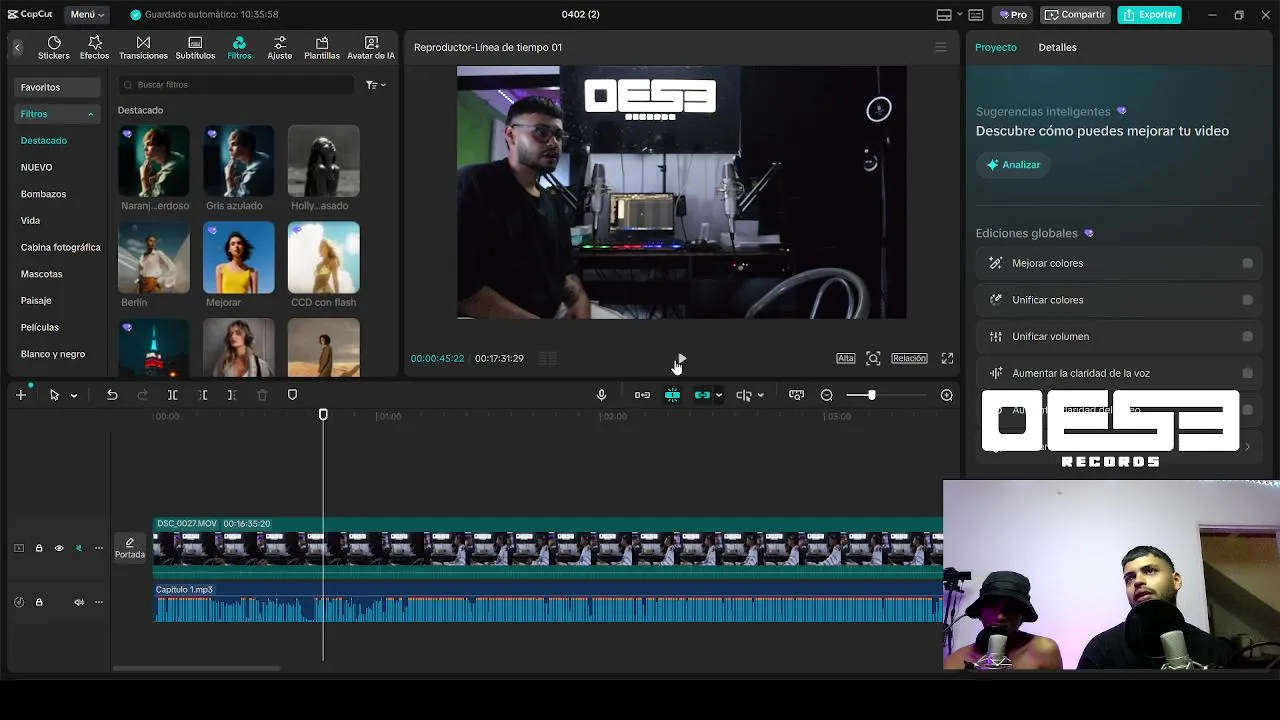The width and height of the screenshot is (1280, 720).
Task: Select the Blanco y negro filter category
Action: pyautogui.click(x=53, y=354)
